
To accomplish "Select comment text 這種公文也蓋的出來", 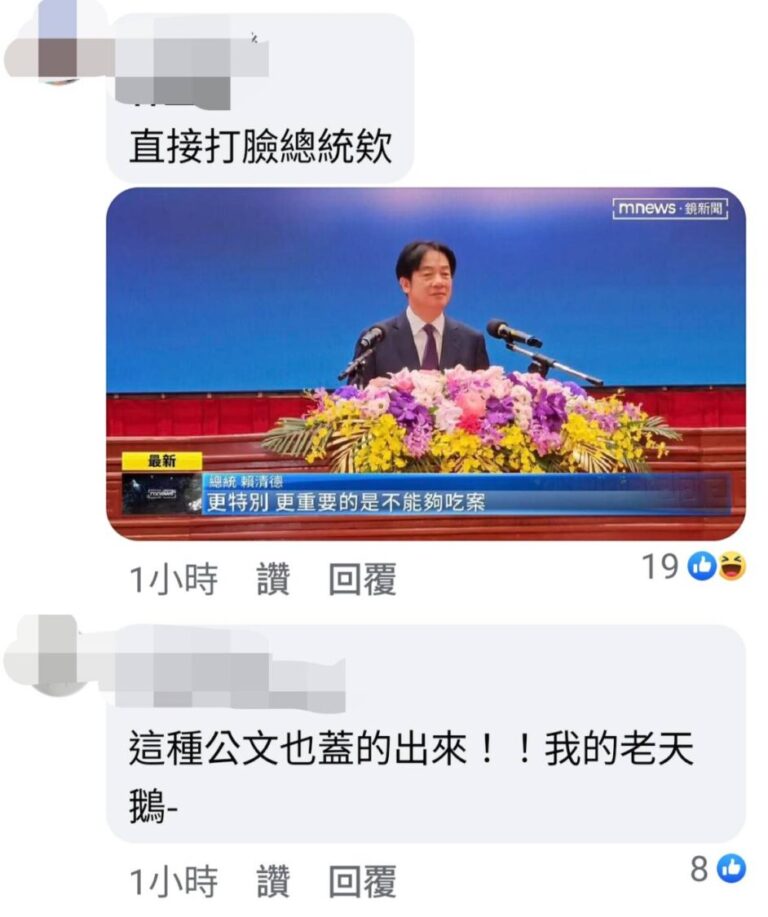I will tap(298, 748).
